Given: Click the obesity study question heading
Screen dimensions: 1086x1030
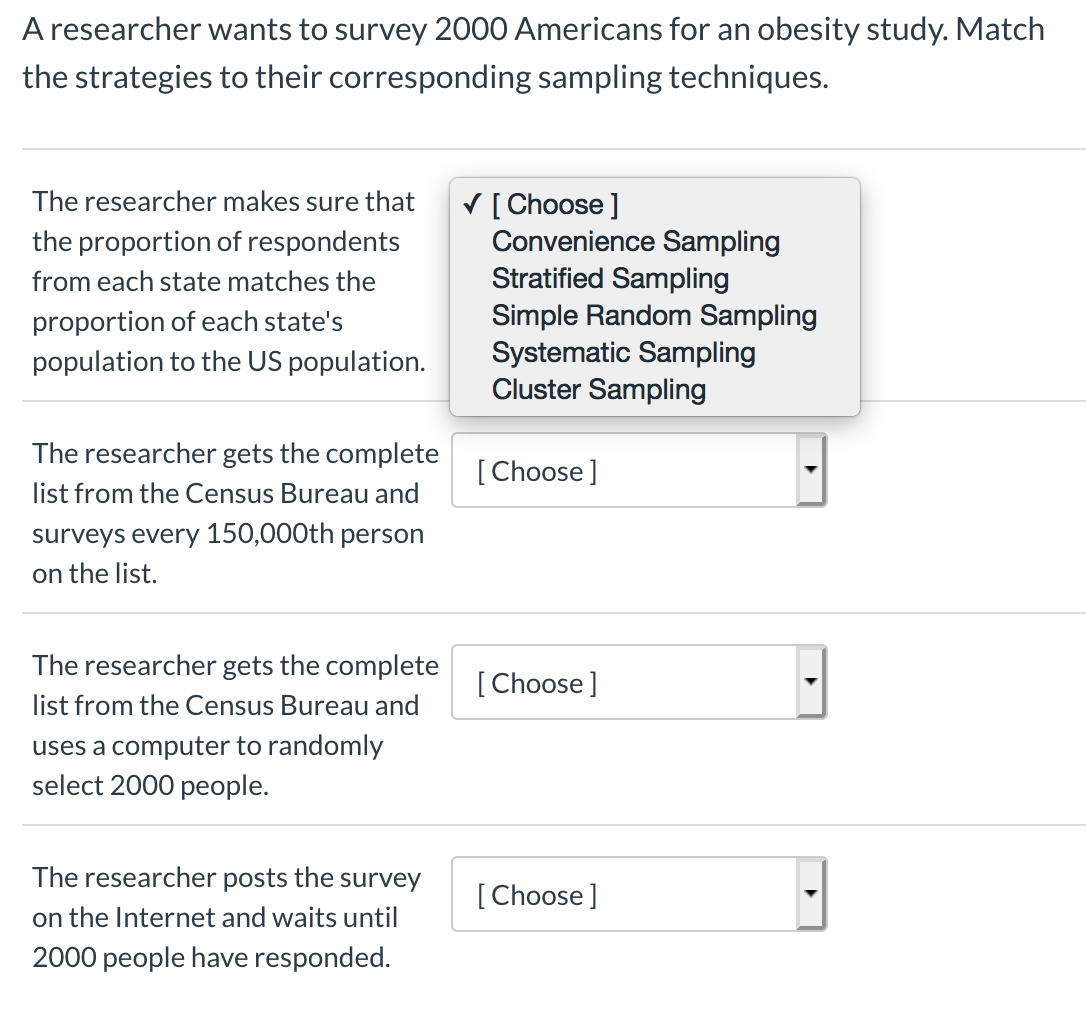Looking at the screenshot, I should click(533, 30).
